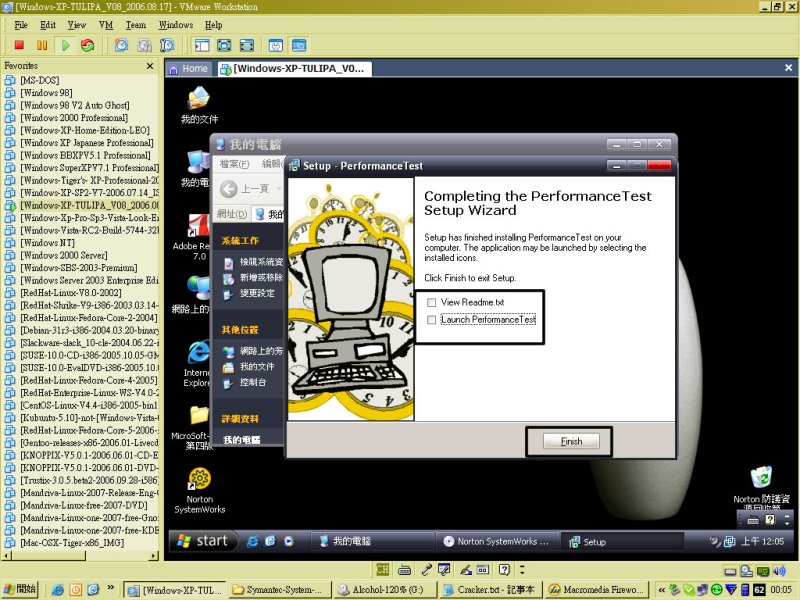
Task: Enable the Launch PerformanceTest checkbox
Action: click(x=432, y=320)
